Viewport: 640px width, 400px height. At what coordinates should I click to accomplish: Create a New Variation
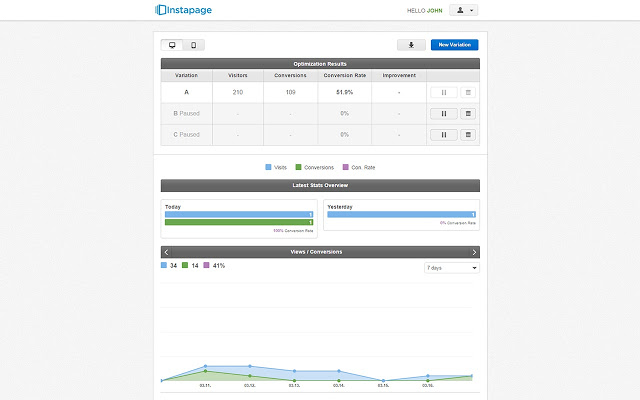pos(454,45)
